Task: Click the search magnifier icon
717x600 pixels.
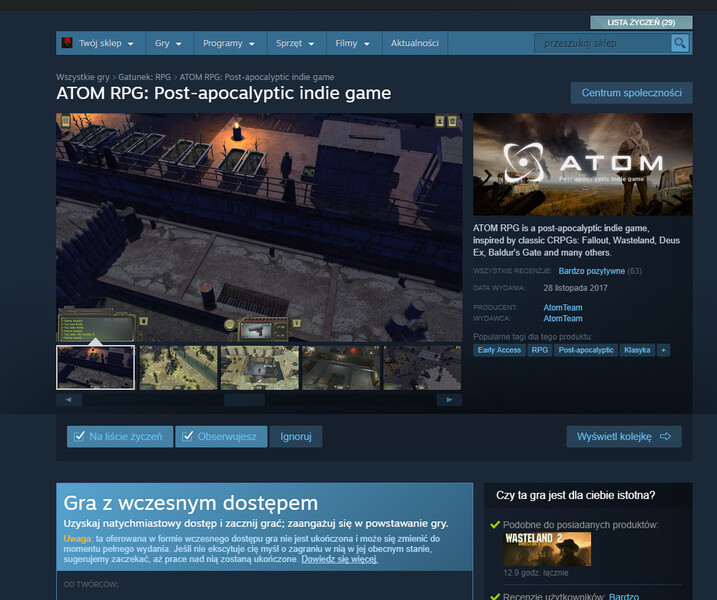Action: (x=679, y=43)
